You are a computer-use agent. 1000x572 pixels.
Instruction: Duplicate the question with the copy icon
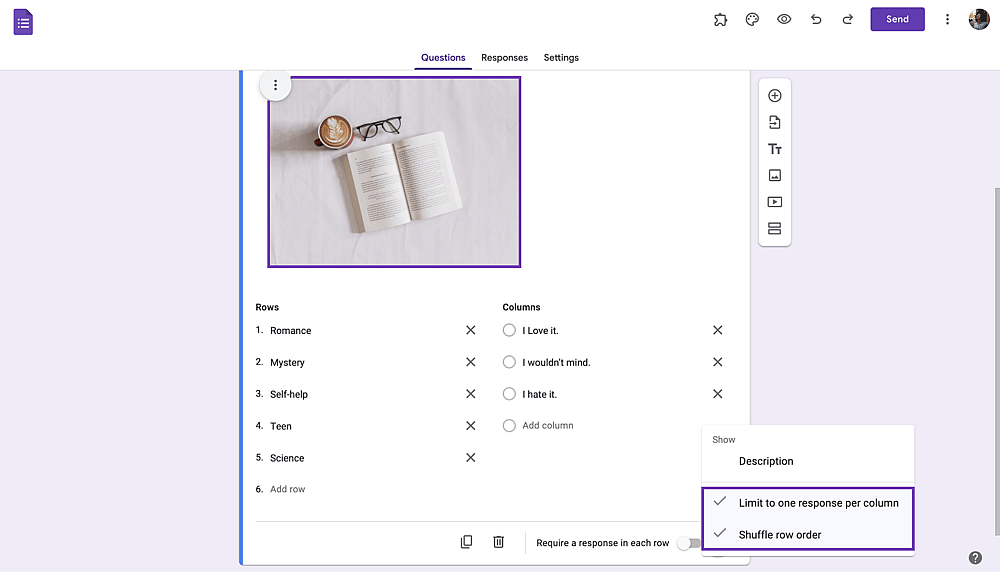pos(466,541)
